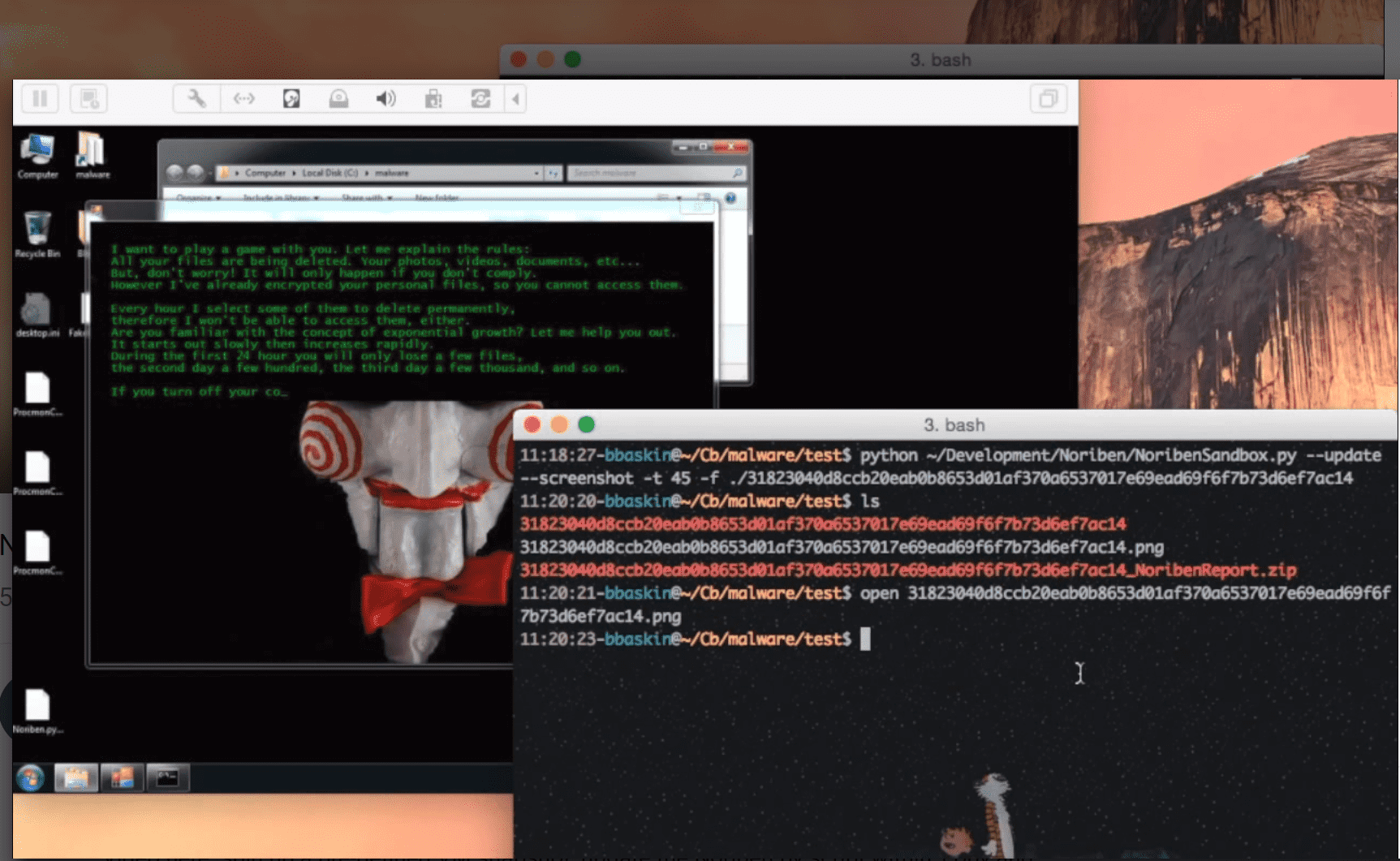Image resolution: width=1400 pixels, height=861 pixels.
Task: Go back in the Explorer window
Action: click(174, 173)
